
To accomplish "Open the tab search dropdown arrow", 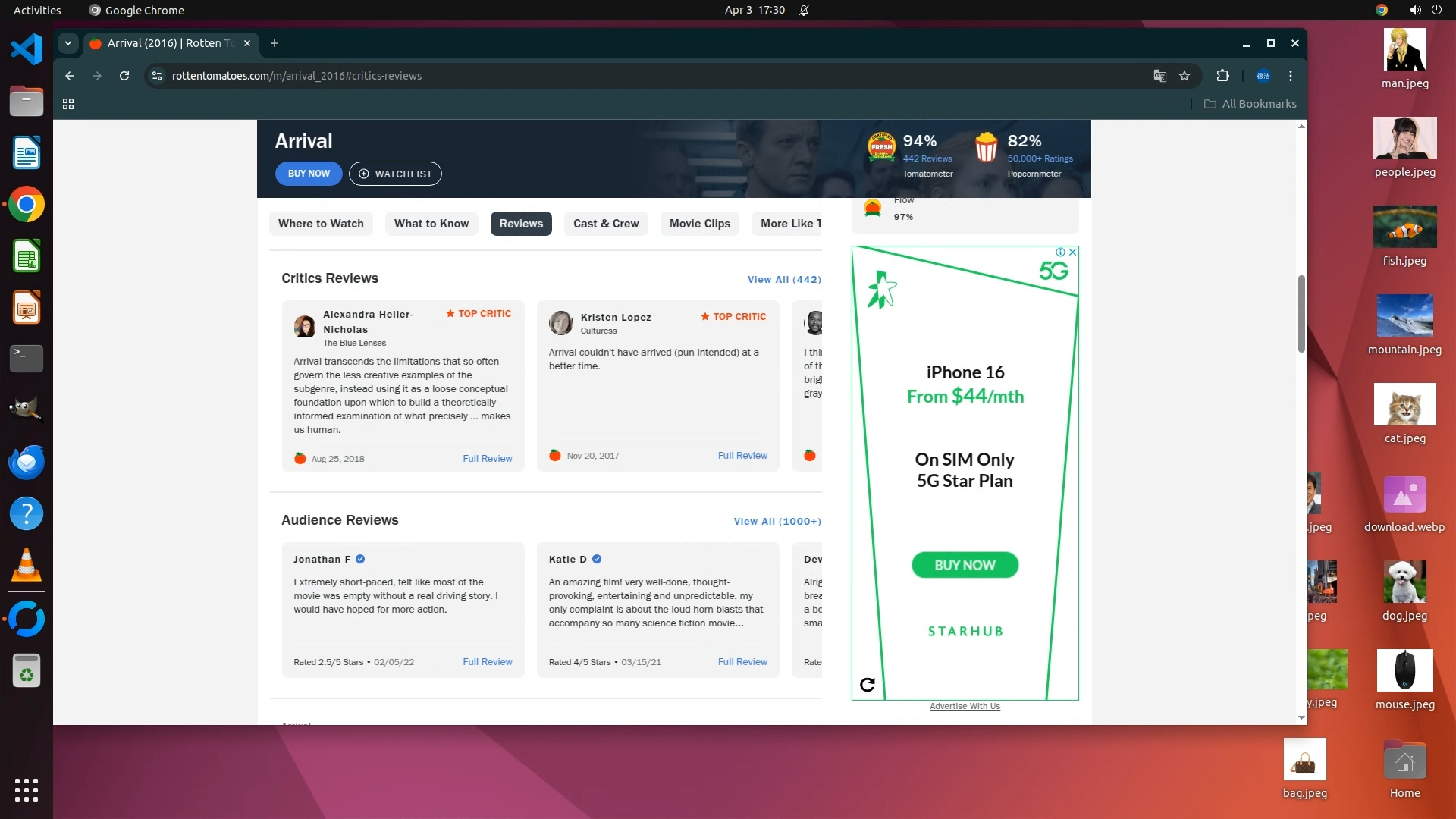I will [68, 43].
